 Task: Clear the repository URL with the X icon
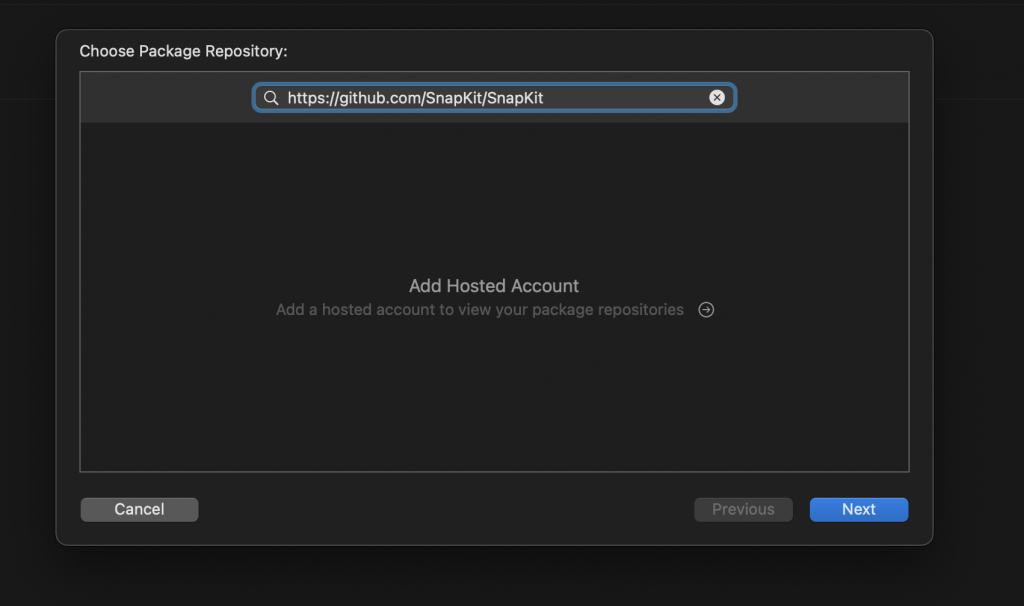[716, 98]
